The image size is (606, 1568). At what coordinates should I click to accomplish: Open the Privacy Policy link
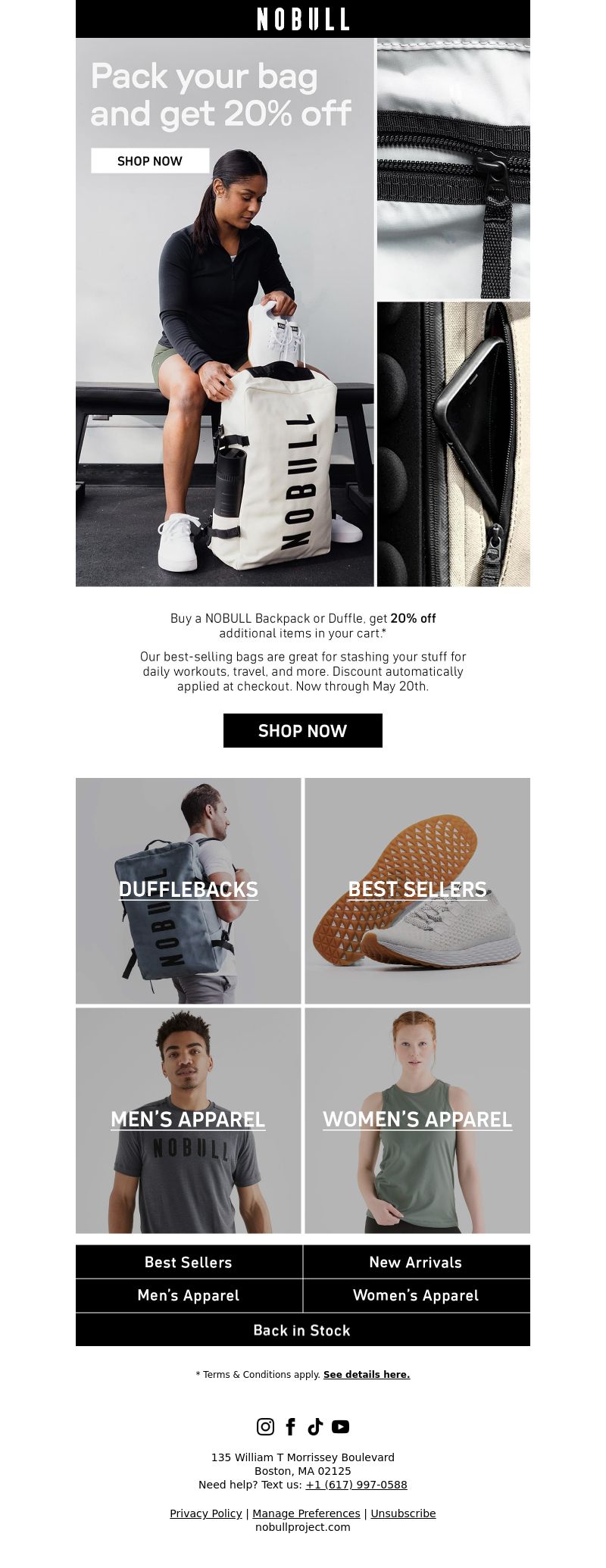pyautogui.click(x=206, y=1513)
